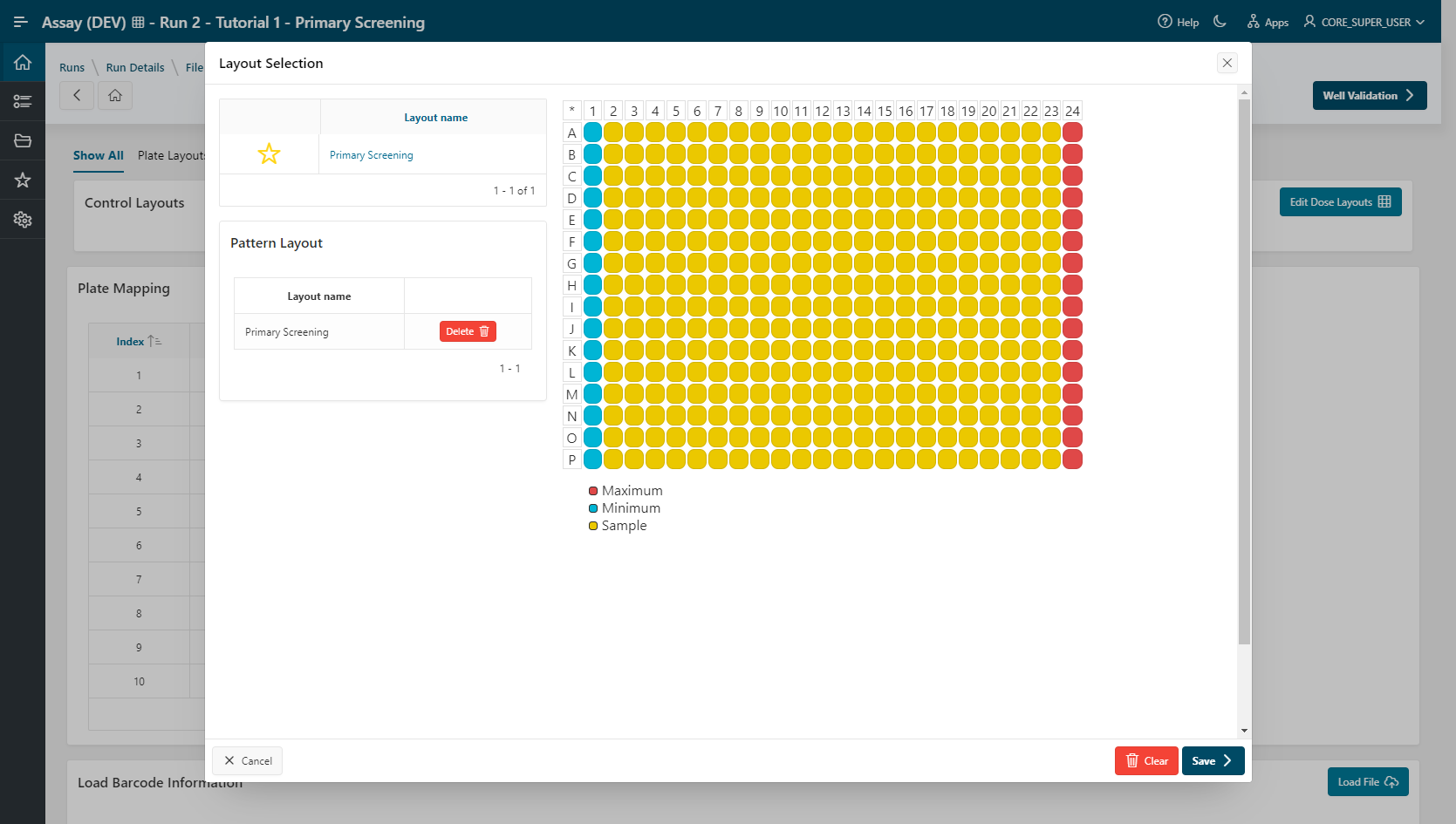Click Sample well H12
Viewport: 1456px width, 824px height.
(822, 285)
